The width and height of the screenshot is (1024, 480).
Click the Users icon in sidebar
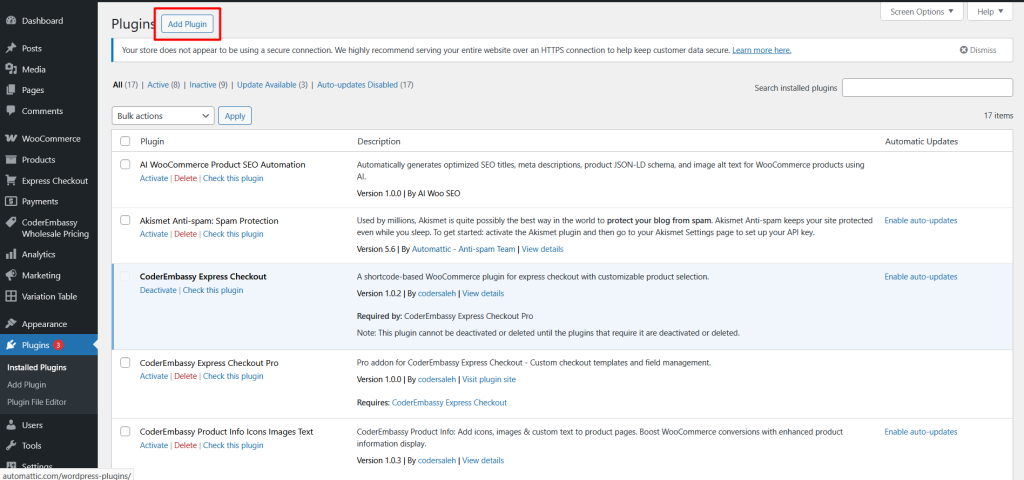[11, 425]
